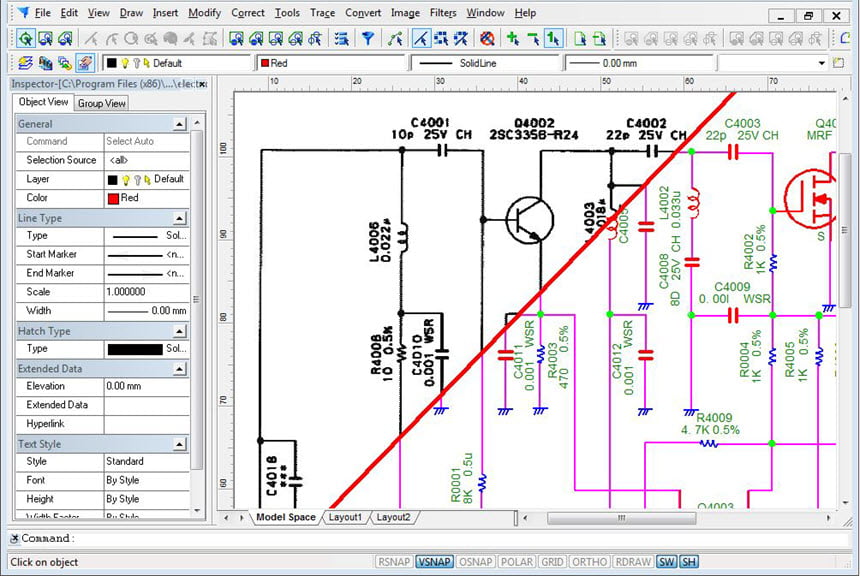The width and height of the screenshot is (860, 576).
Task: Toggle the SW status bar button
Action: click(x=666, y=562)
